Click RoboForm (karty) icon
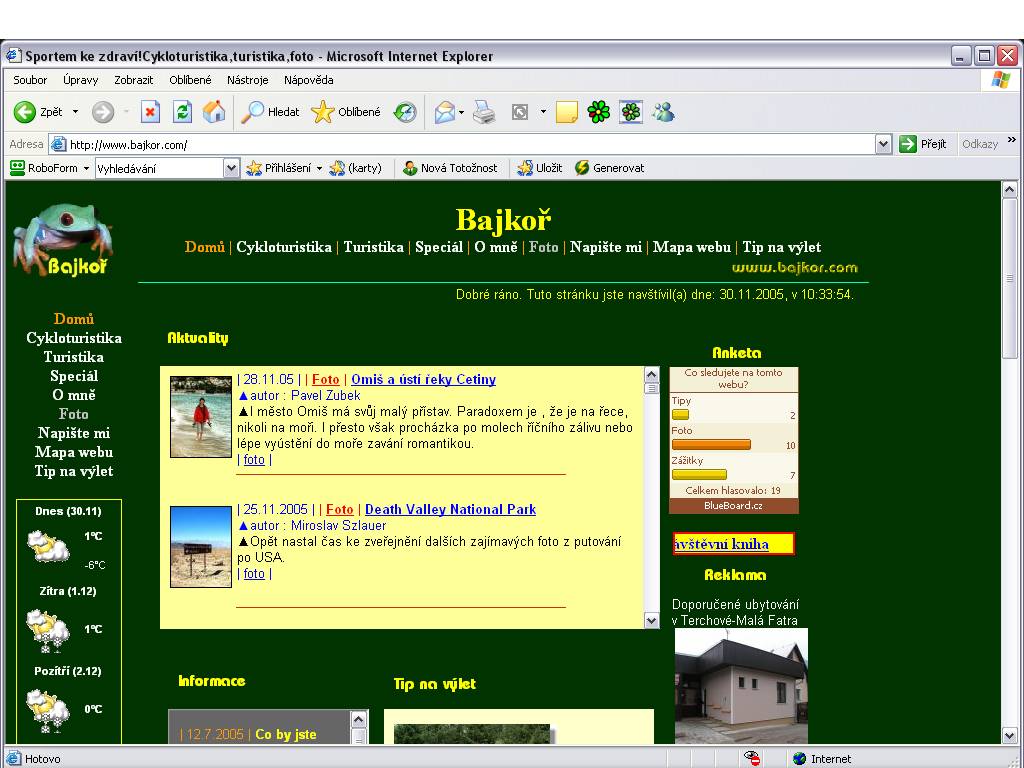The width and height of the screenshot is (1024, 768). [x=337, y=168]
